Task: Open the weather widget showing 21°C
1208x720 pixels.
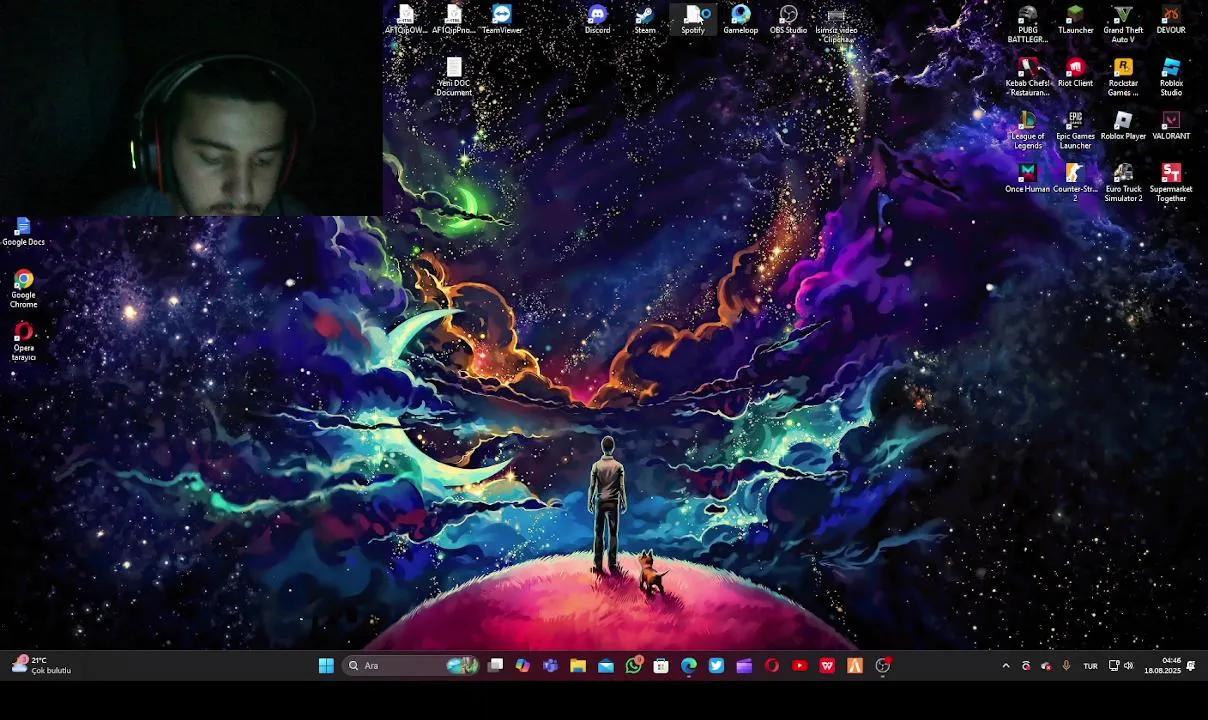Action: (x=40, y=665)
